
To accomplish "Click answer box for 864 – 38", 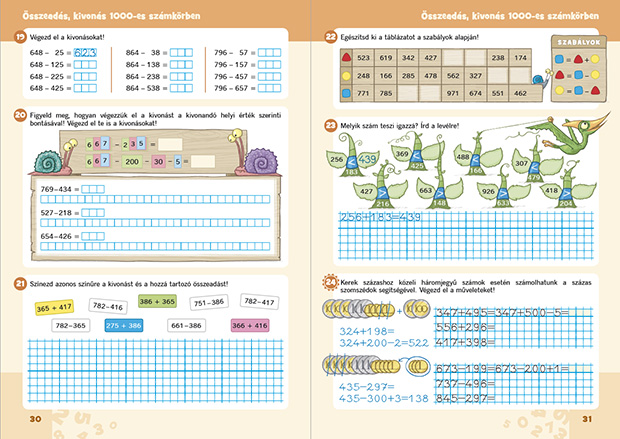I will [181, 53].
